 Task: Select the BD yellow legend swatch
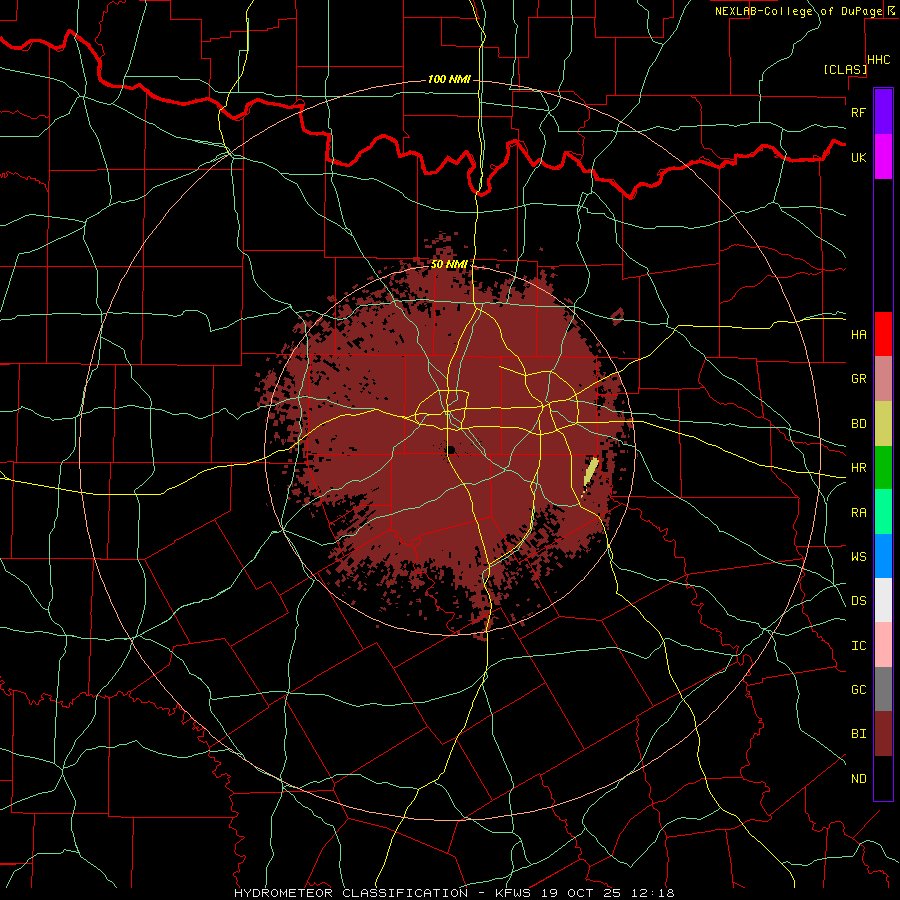pos(883,424)
